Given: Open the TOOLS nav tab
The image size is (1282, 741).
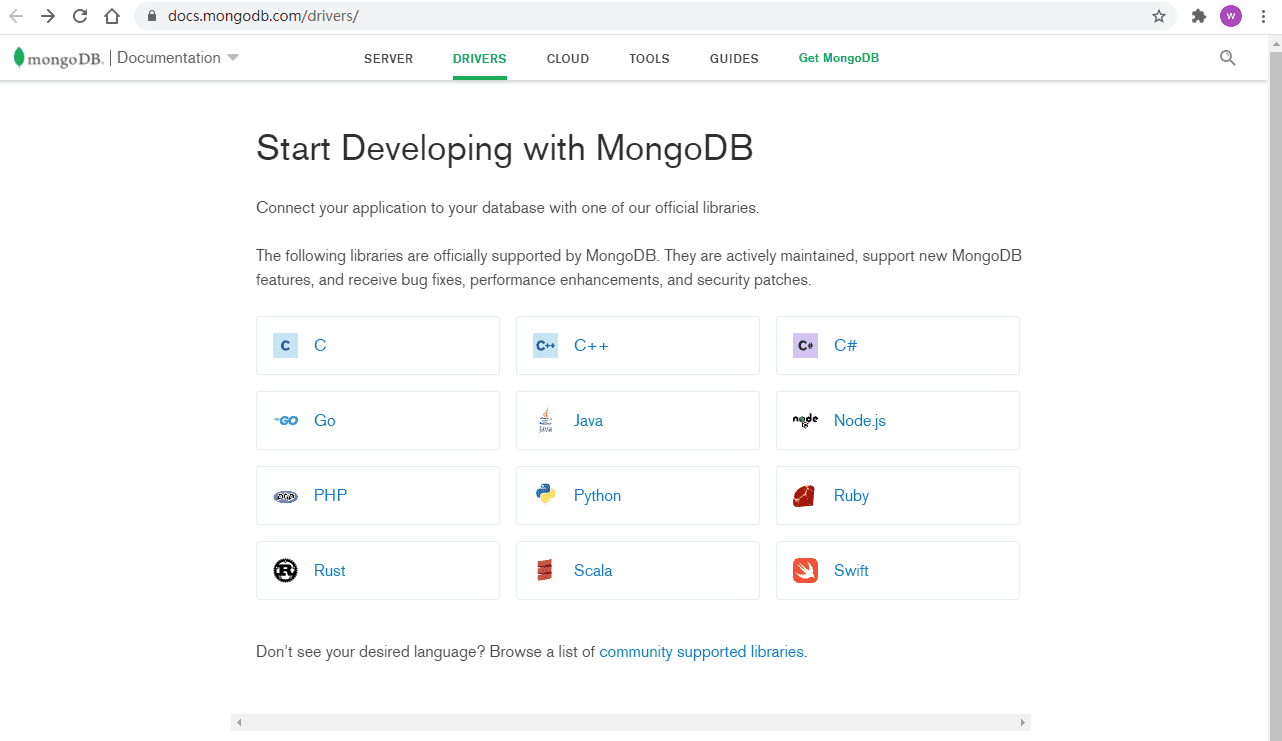Looking at the screenshot, I should 649,59.
